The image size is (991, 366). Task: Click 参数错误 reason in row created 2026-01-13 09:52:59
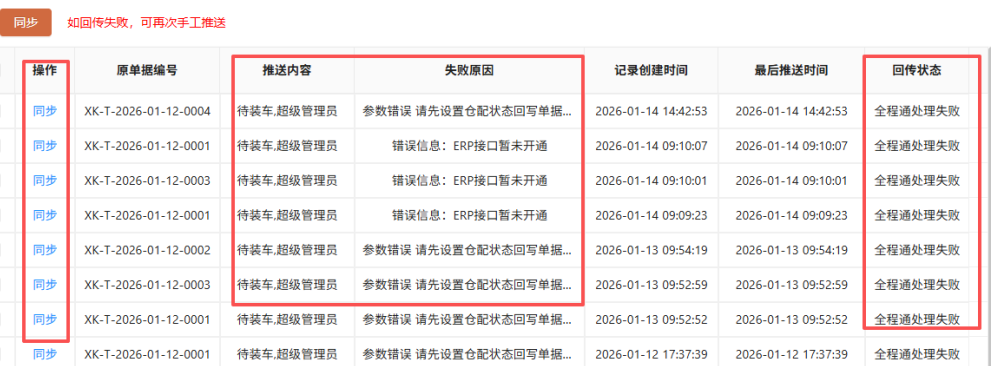click(468, 285)
